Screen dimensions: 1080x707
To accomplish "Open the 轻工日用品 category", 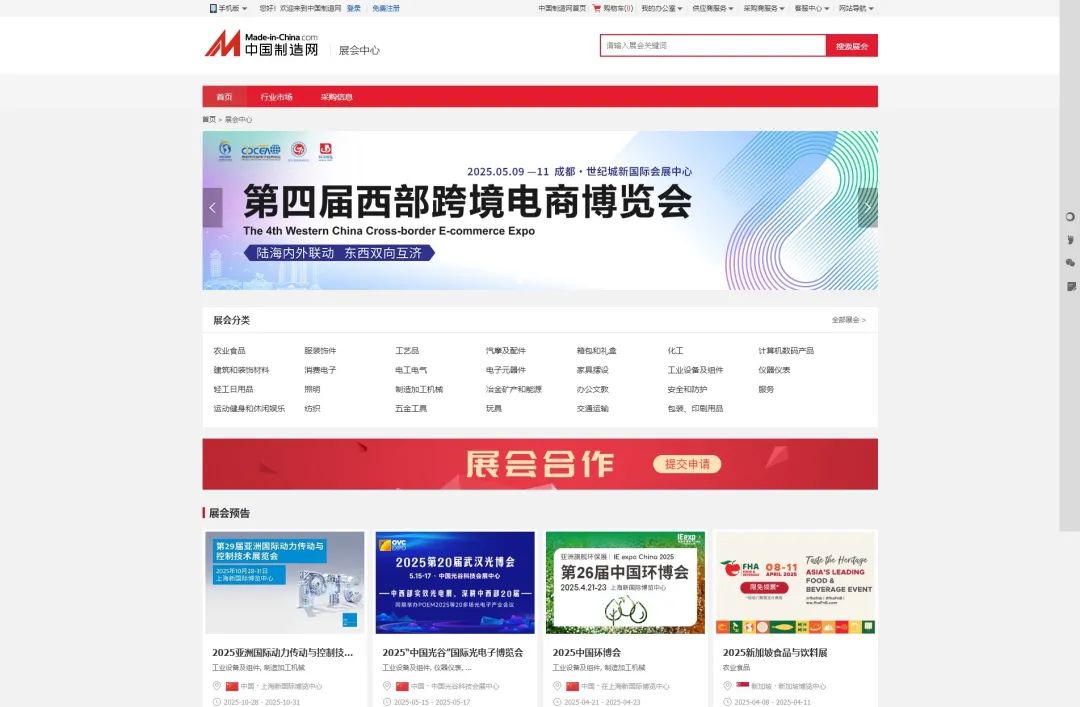I will [x=233, y=389].
